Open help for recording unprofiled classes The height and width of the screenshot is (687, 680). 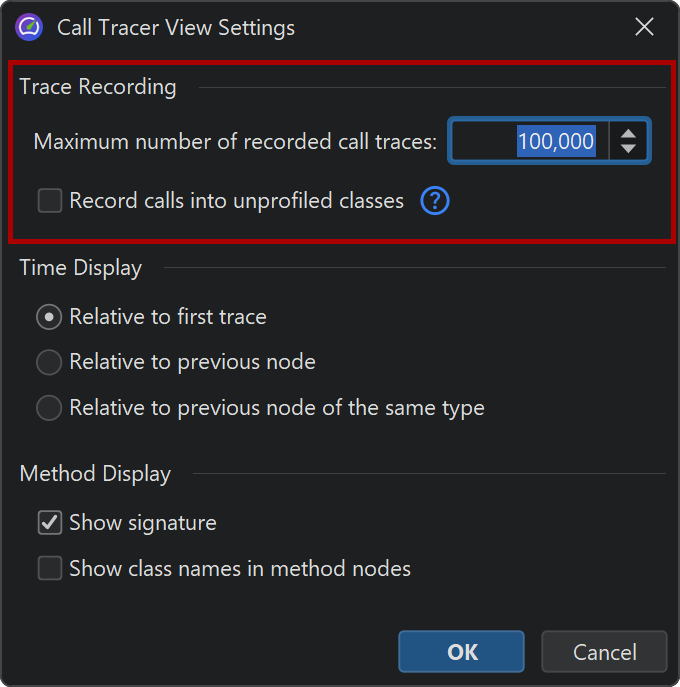(435, 201)
